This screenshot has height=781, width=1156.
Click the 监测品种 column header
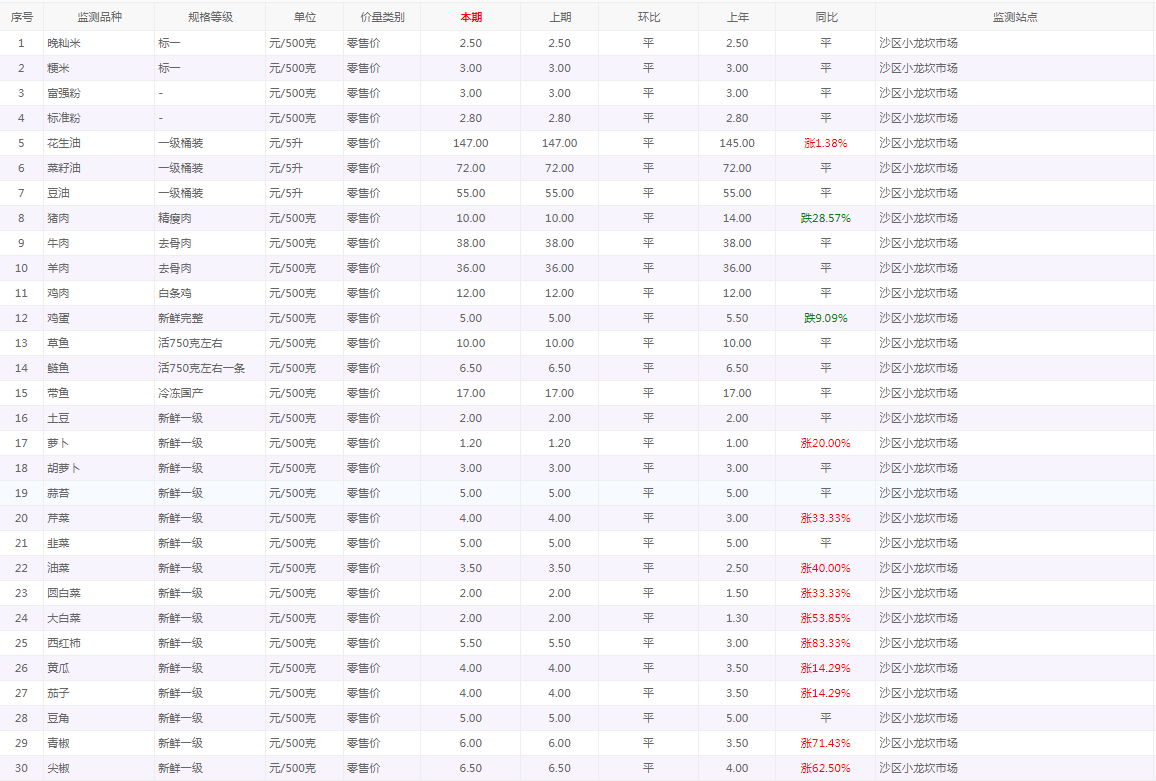(x=99, y=17)
